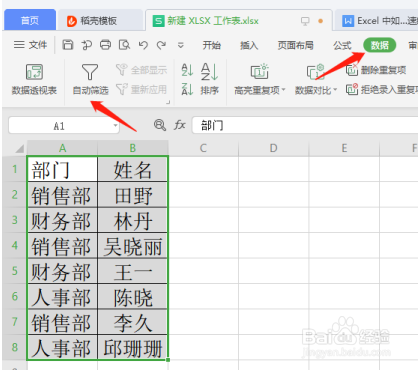Select column C header
419x370 pixels.
pos(203,148)
